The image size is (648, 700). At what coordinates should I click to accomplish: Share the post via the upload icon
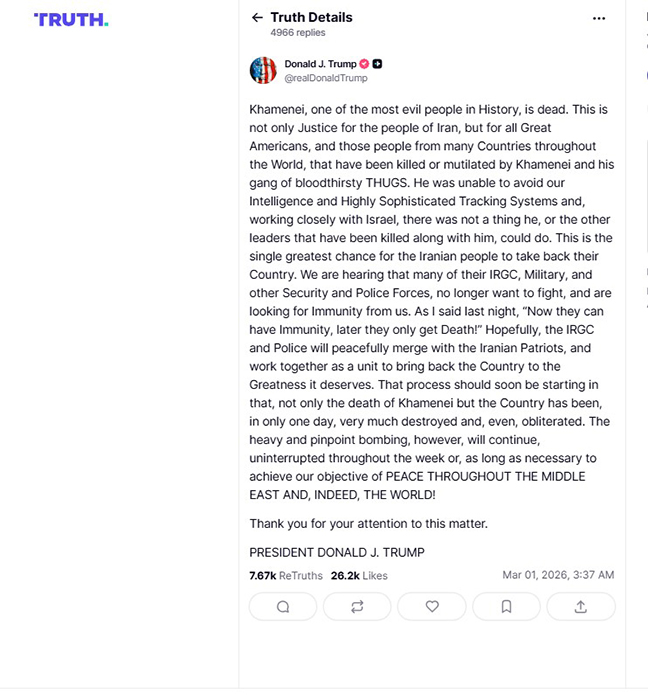[581, 606]
